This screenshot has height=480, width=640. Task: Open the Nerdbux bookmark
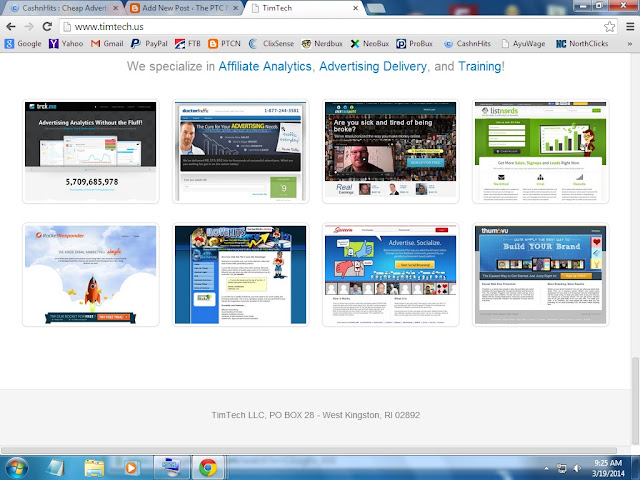click(322, 44)
